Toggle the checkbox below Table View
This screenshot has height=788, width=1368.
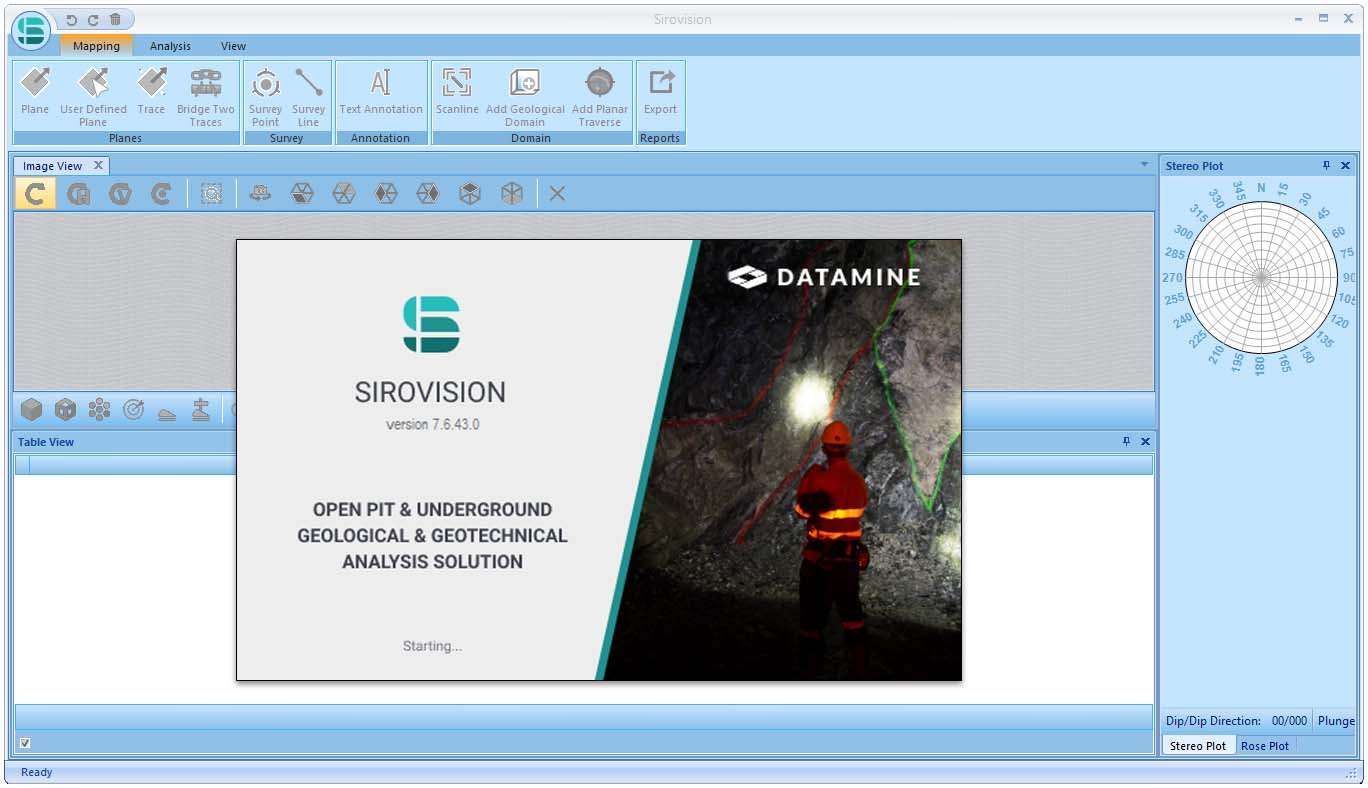[x=25, y=743]
